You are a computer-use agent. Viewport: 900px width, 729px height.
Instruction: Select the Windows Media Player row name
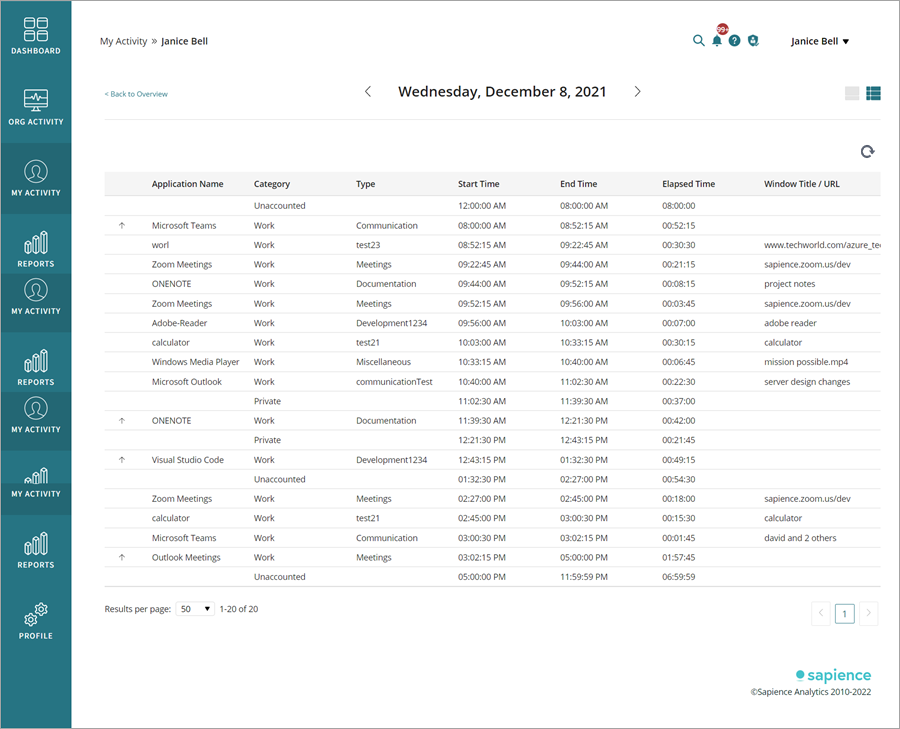[x=196, y=362]
